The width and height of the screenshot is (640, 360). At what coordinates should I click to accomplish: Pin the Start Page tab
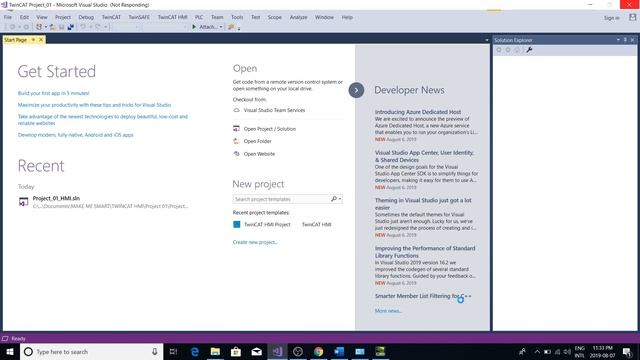point(33,40)
